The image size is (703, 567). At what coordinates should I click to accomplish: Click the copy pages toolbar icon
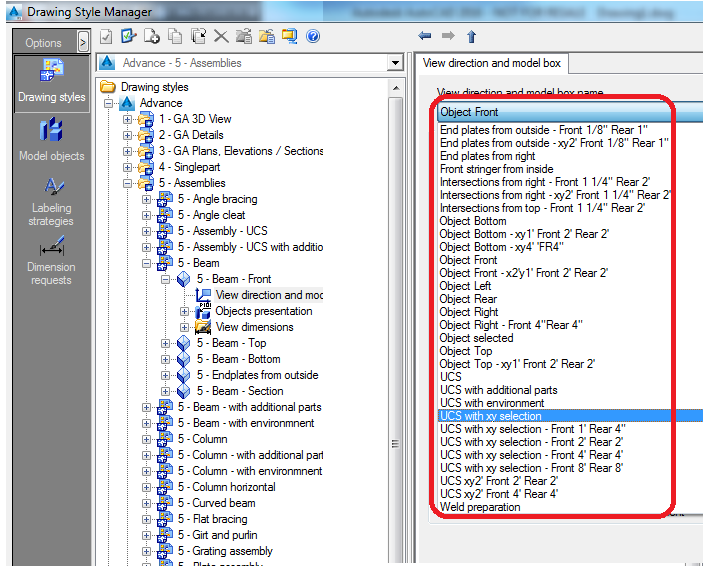[175, 36]
